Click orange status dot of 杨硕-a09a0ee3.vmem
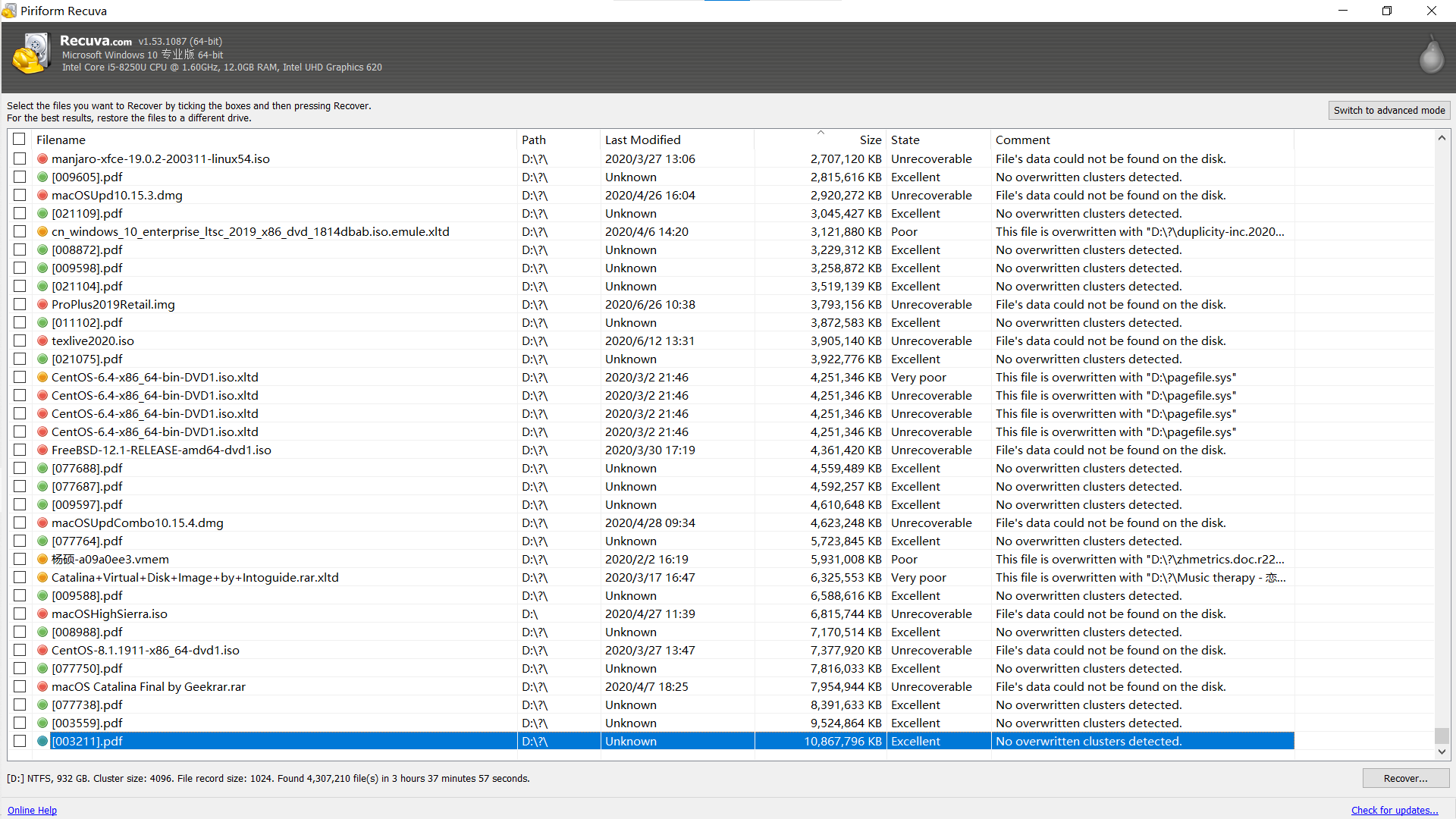The image size is (1456, 819). (42, 559)
